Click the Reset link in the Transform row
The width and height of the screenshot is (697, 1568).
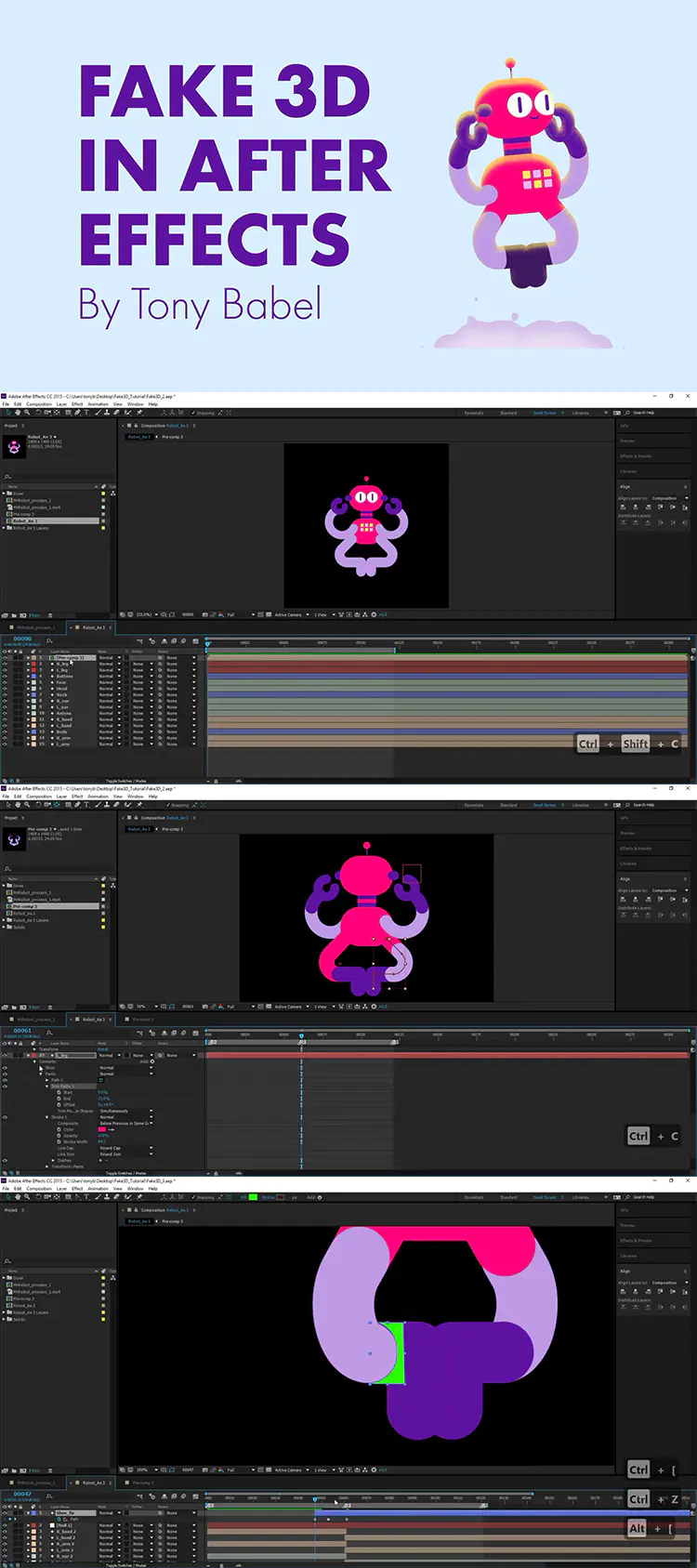pos(102,1049)
